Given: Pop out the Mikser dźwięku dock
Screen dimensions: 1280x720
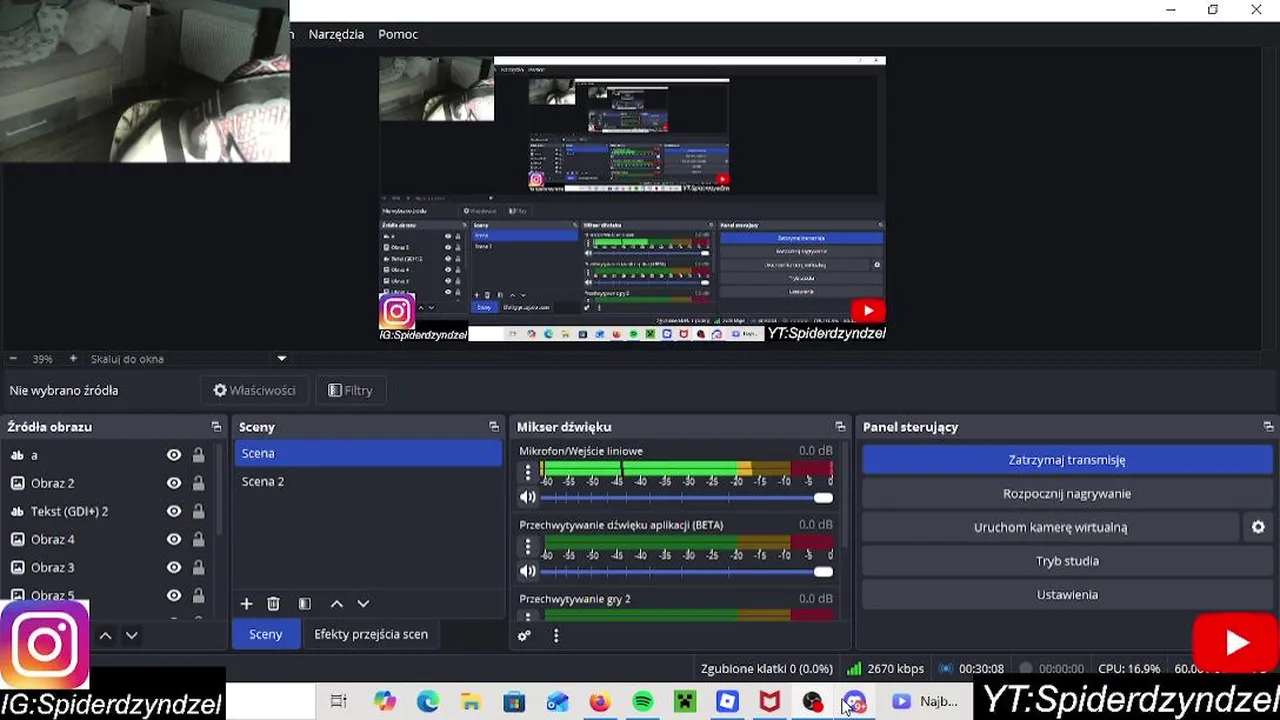Looking at the screenshot, I should click(x=840, y=427).
